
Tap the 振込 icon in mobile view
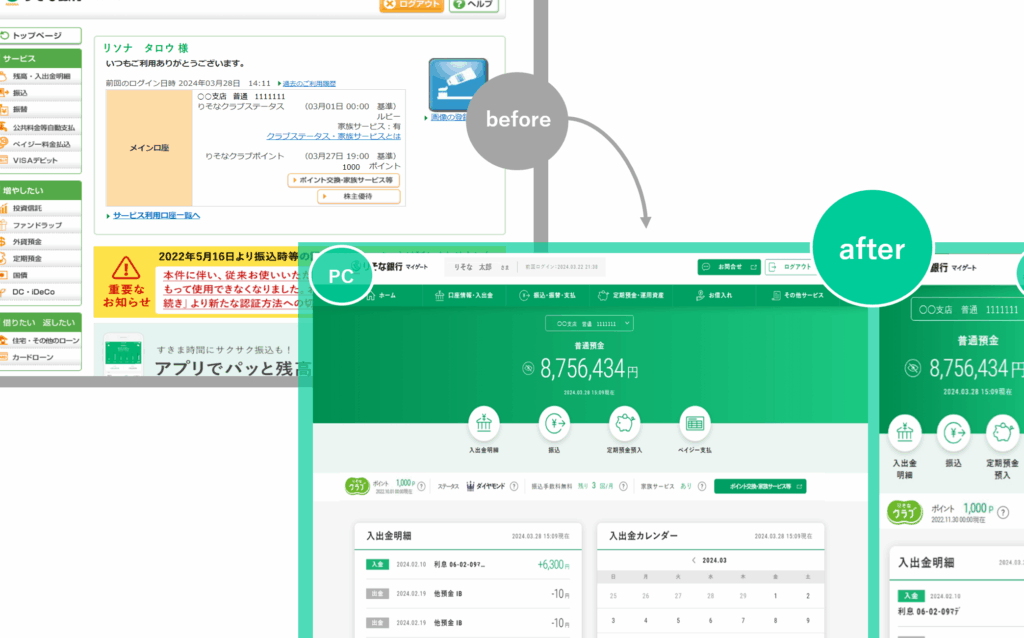(x=953, y=432)
